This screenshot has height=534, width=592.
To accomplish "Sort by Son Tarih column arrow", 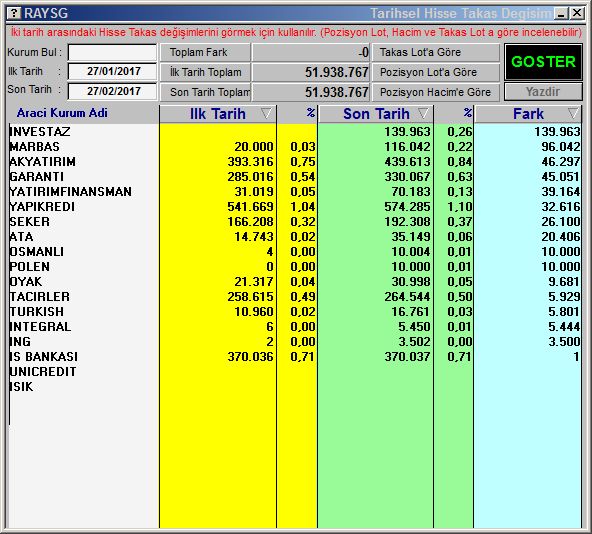I will 423,113.
